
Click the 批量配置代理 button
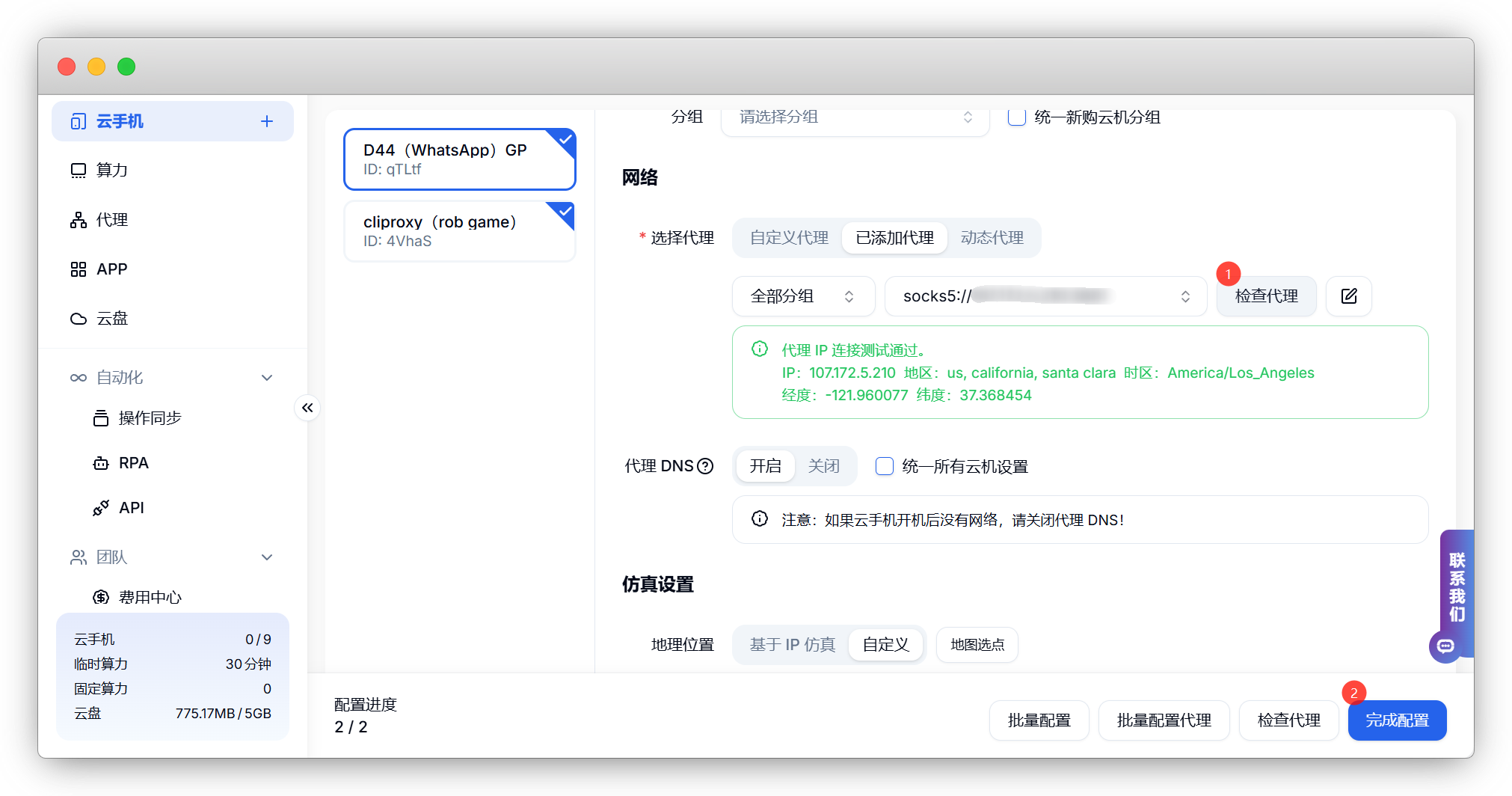1164,720
